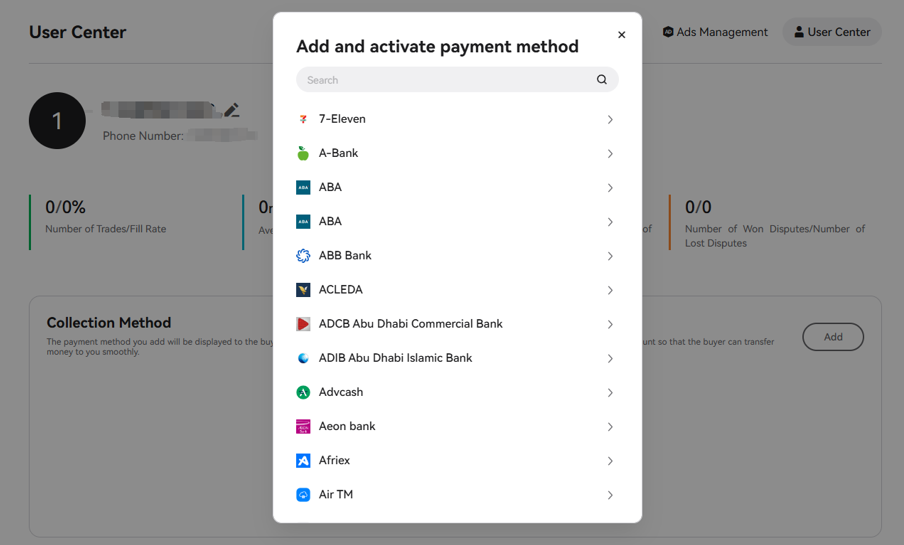Click the User Center page heading
Screen dimensions: 904x545
78,32
